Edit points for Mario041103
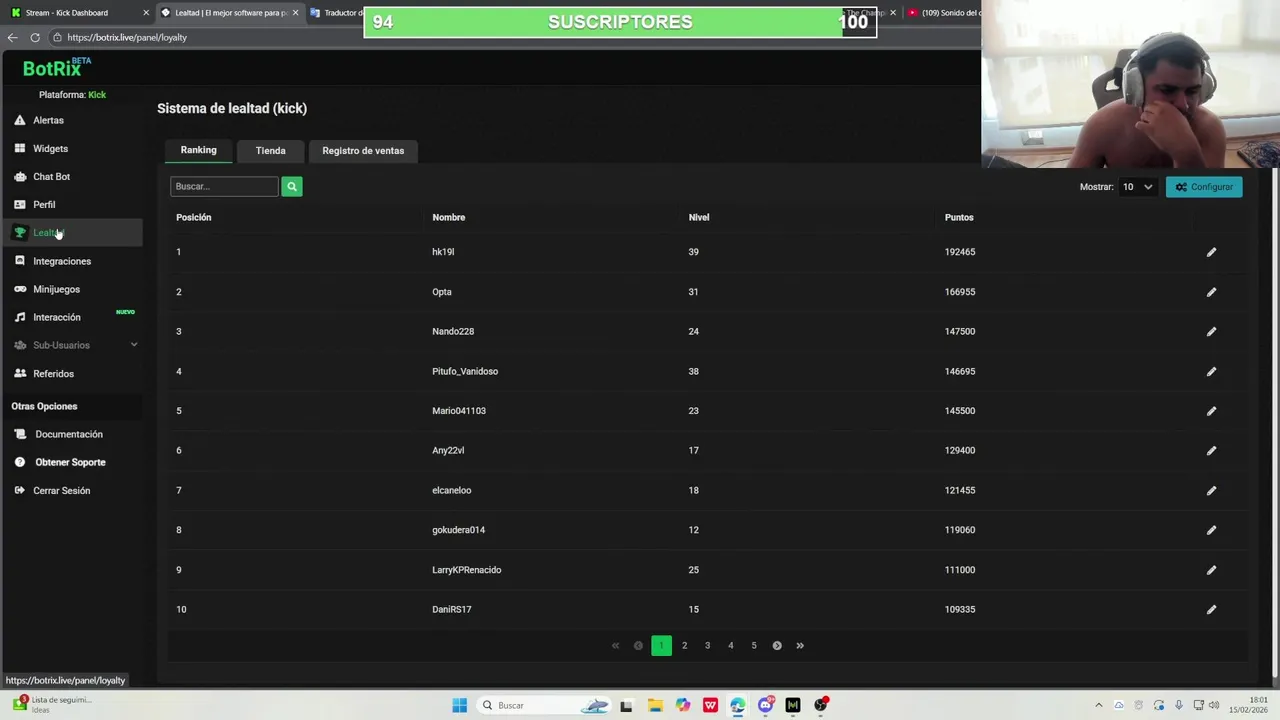Screen dimensions: 1280x720 [1211, 411]
